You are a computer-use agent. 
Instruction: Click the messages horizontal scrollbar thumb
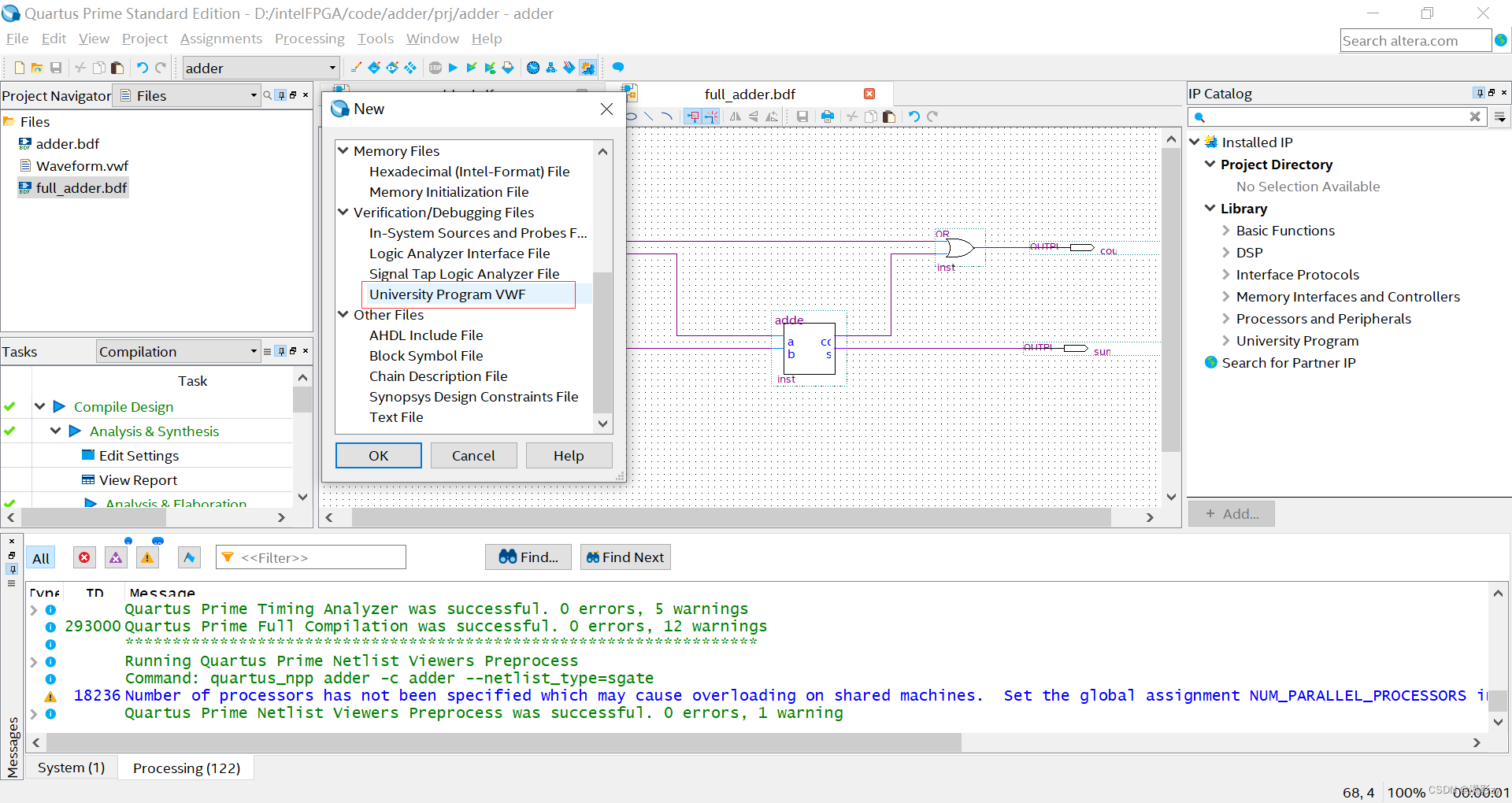coord(504,742)
